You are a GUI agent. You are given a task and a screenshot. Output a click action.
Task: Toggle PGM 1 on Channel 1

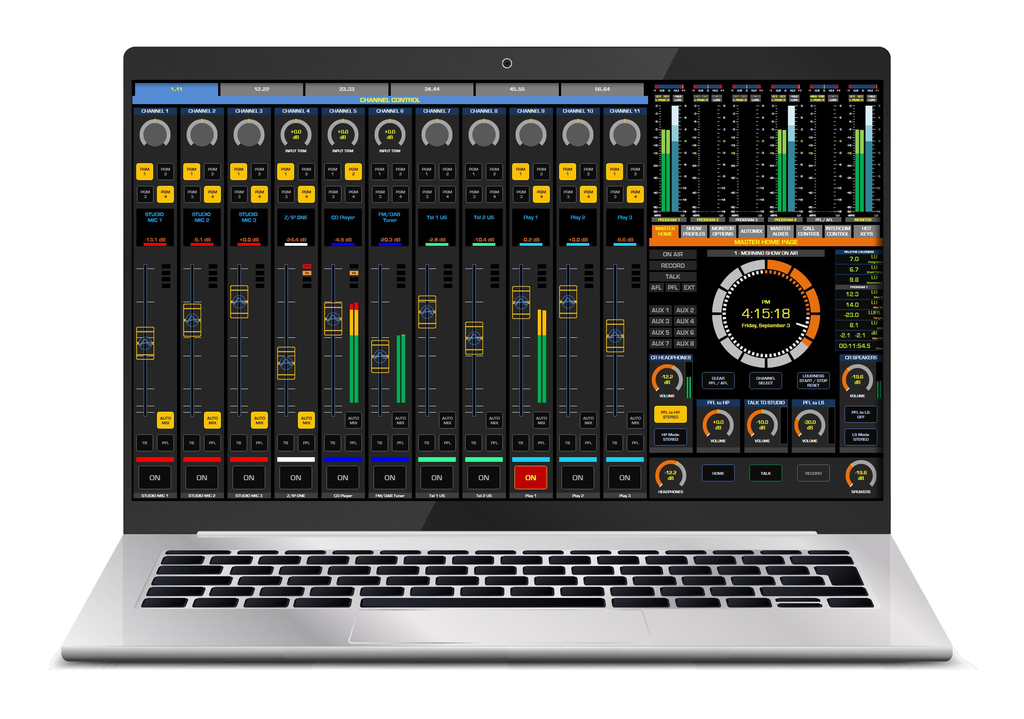point(144,171)
